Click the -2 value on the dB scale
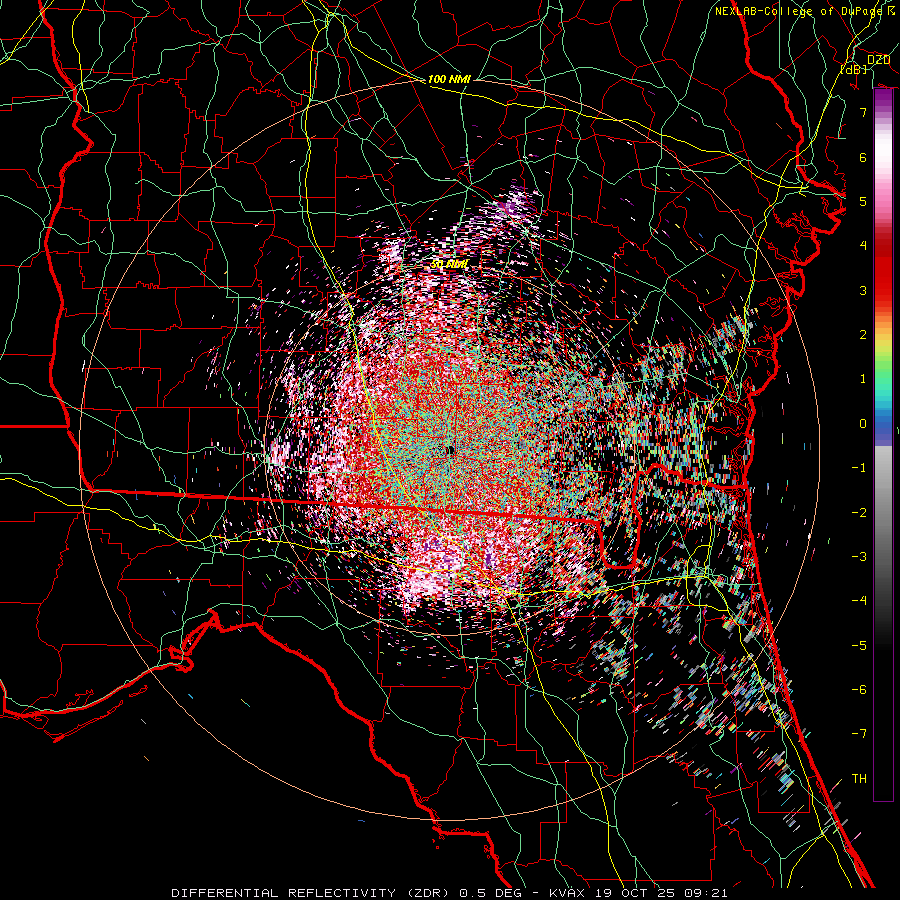 pos(859,512)
